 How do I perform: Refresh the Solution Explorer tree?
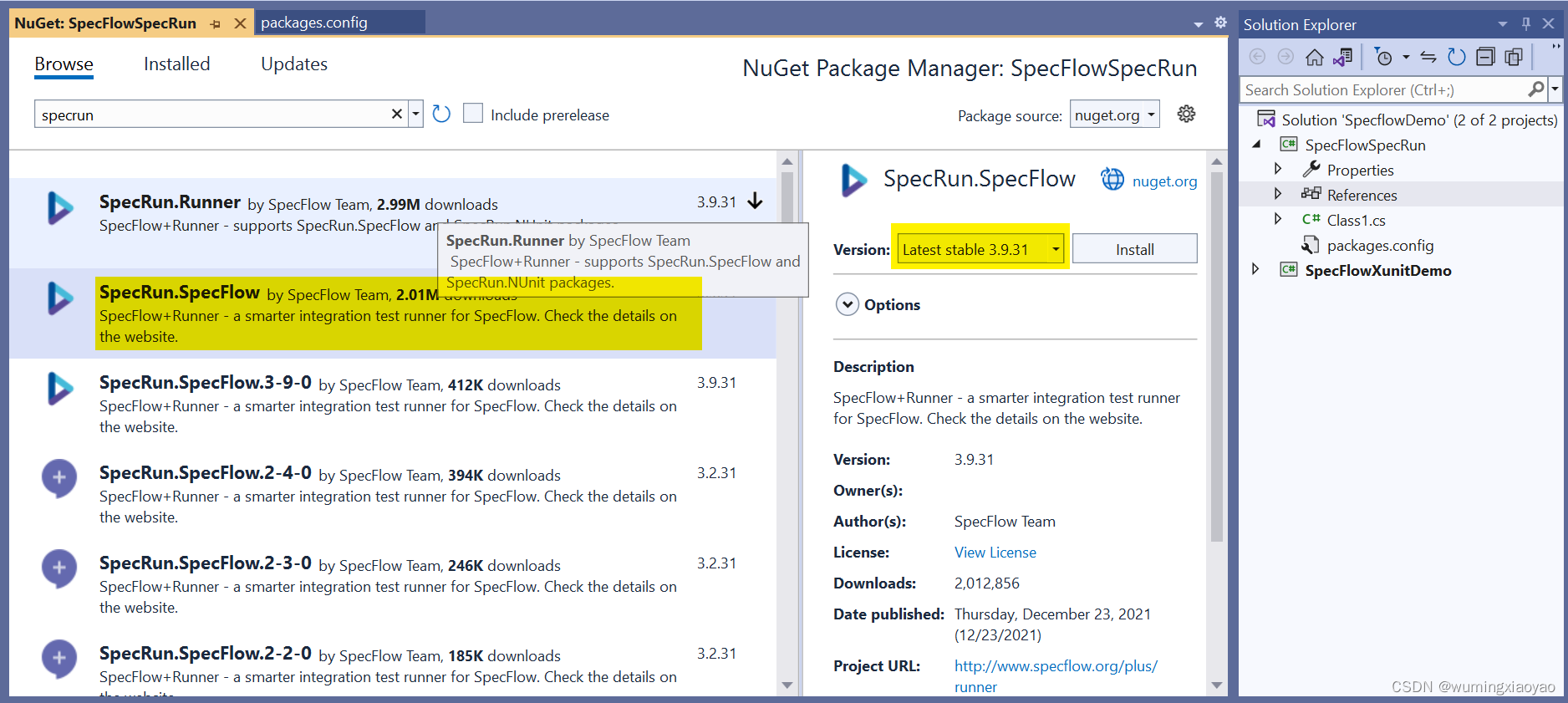pyautogui.click(x=1457, y=57)
